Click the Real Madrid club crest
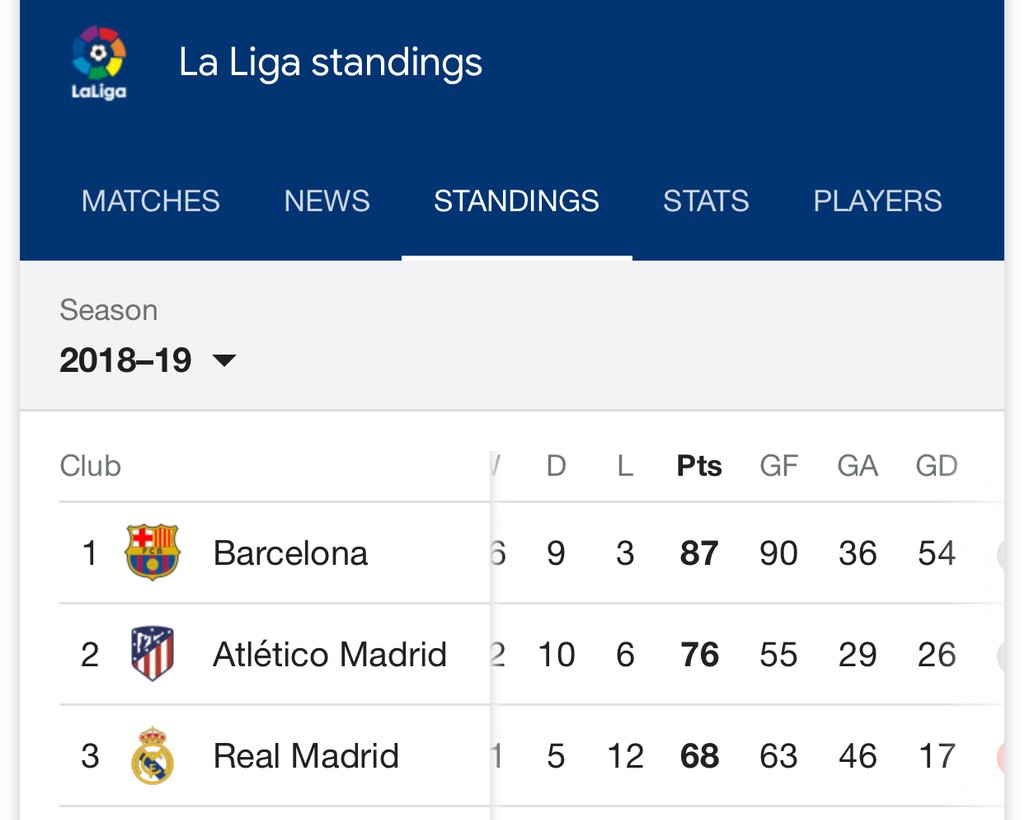1024x820 pixels. [152, 755]
